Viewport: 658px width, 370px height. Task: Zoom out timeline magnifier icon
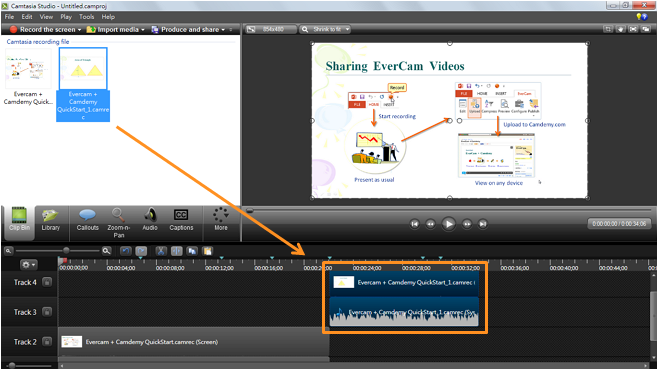(8, 251)
